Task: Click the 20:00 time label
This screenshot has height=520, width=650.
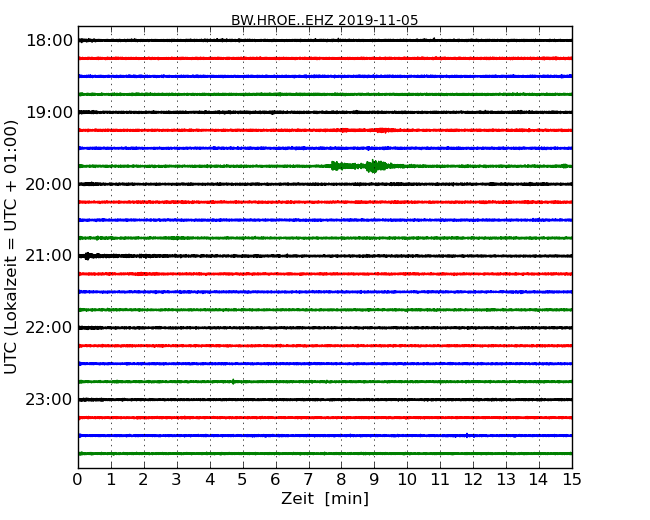Action: [49, 184]
